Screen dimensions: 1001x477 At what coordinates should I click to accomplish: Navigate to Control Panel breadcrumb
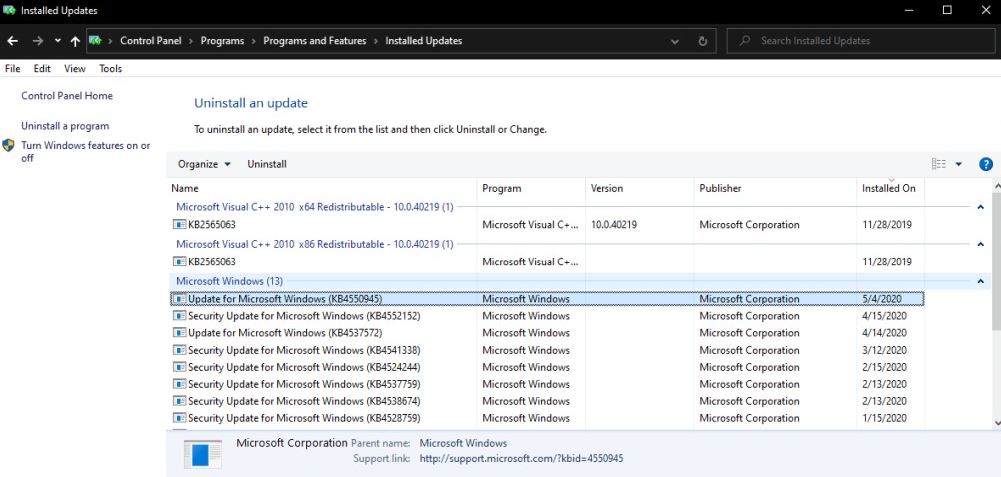coord(151,41)
